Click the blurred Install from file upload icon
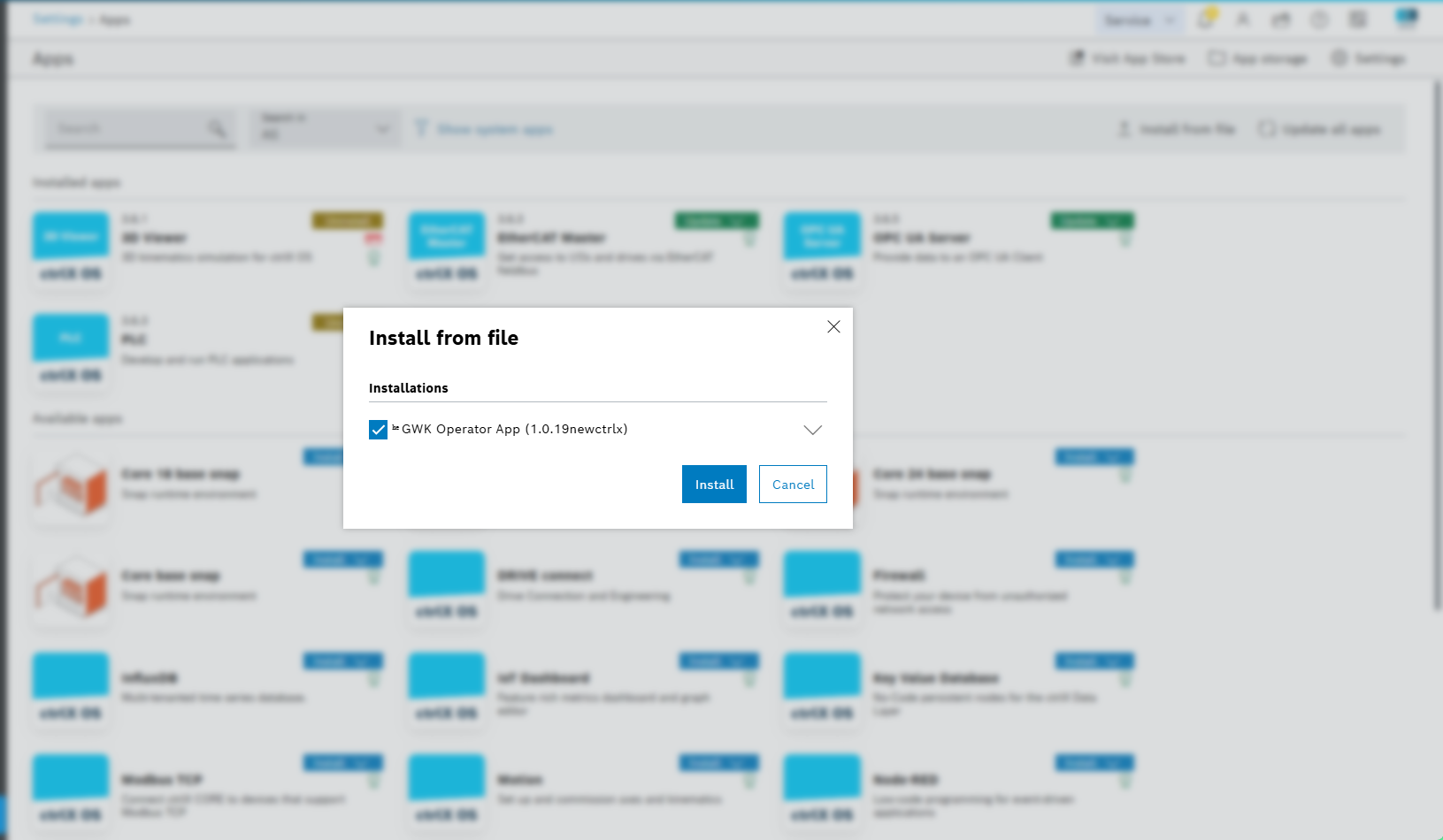This screenshot has width=1443, height=840. [x=1124, y=129]
